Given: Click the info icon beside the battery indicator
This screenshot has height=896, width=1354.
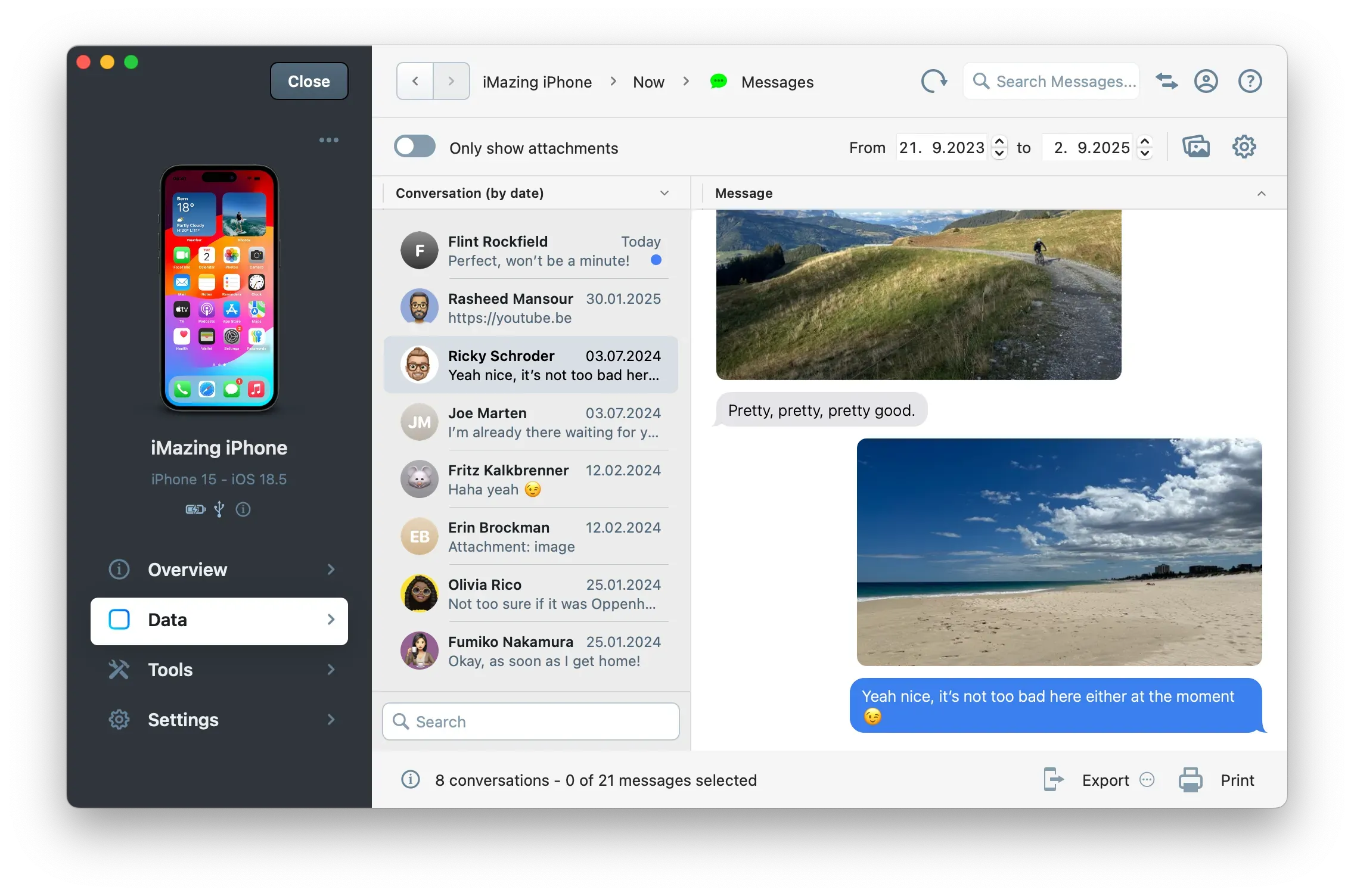Looking at the screenshot, I should coord(243,509).
